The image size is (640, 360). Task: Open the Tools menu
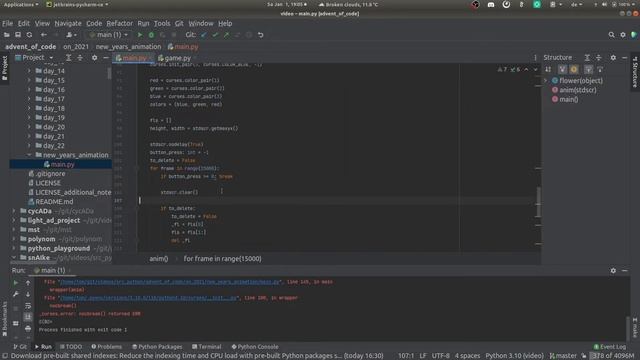click(162, 24)
